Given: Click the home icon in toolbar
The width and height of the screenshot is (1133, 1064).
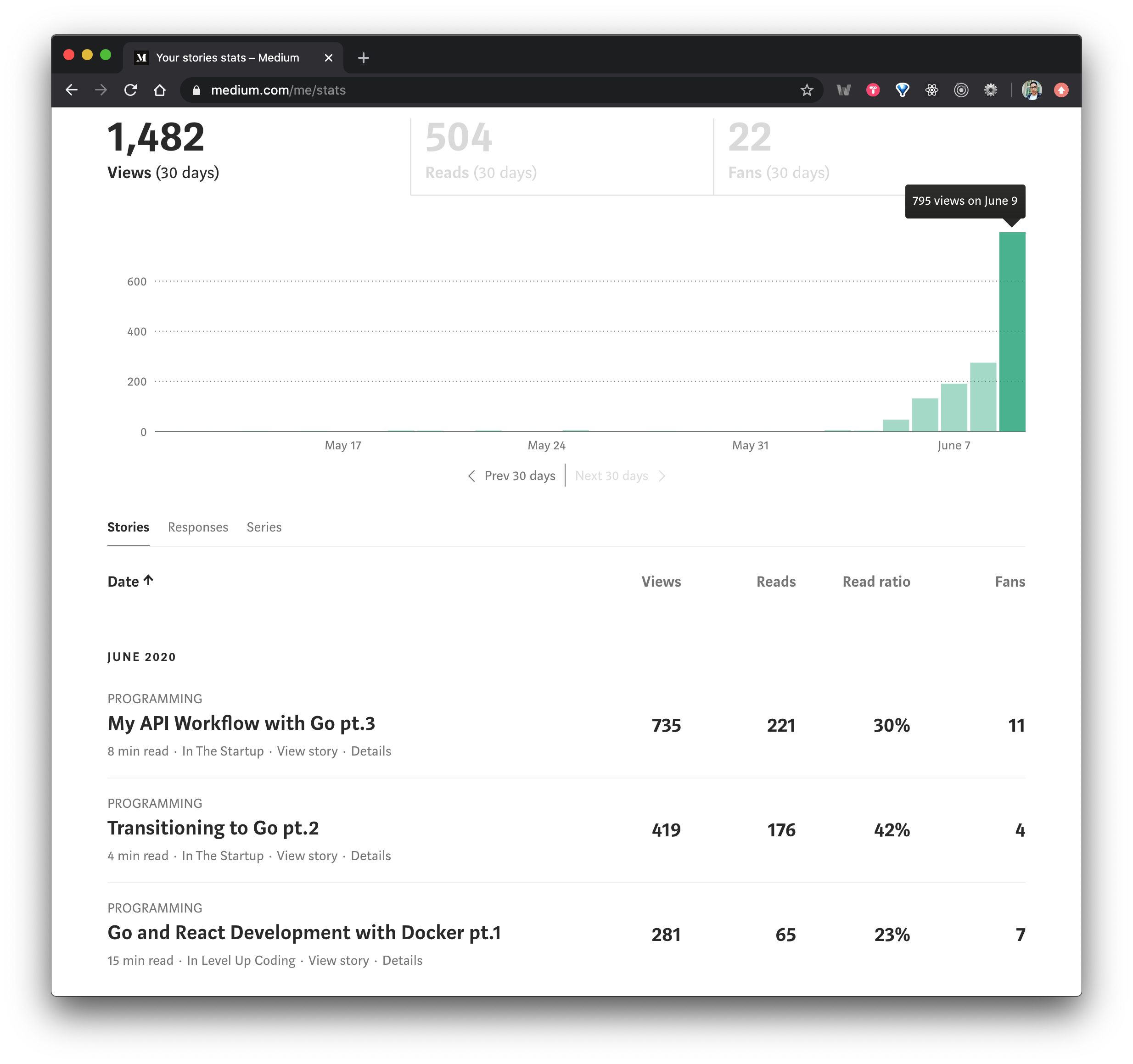Looking at the screenshot, I should [x=160, y=90].
